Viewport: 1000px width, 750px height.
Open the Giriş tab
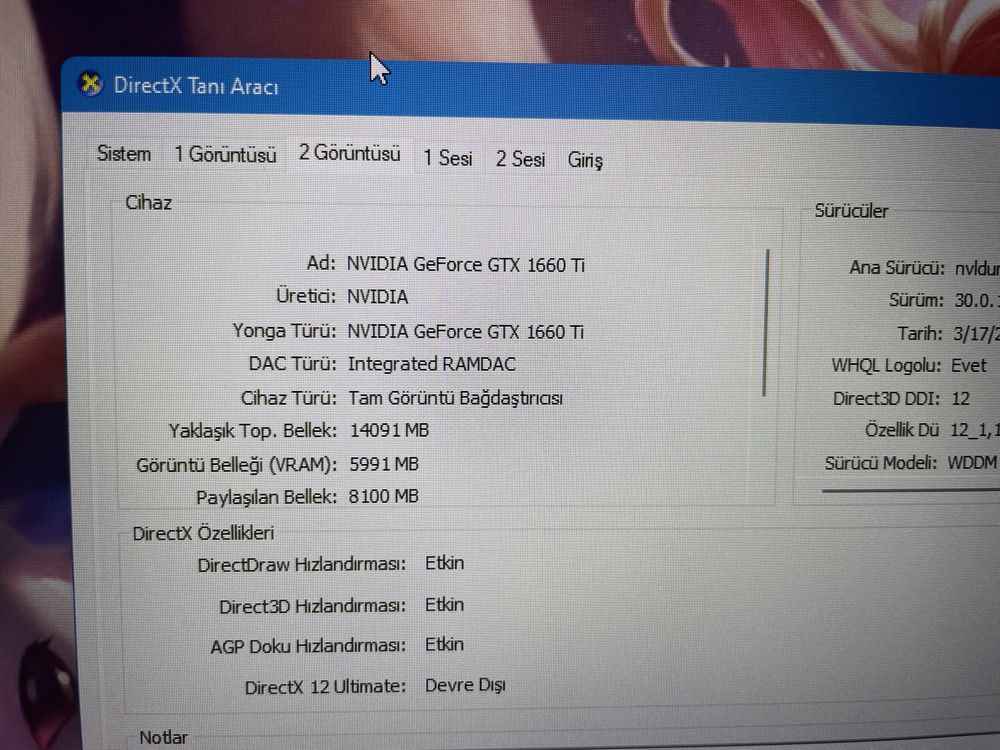tap(585, 160)
